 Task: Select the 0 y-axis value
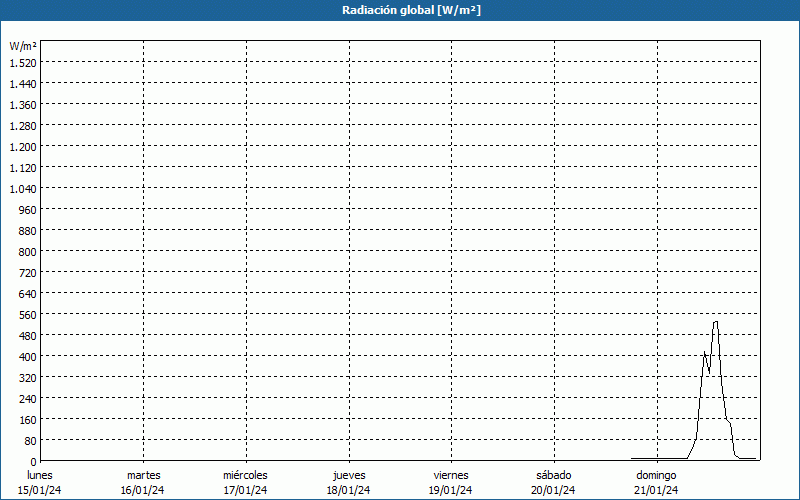[34, 462]
